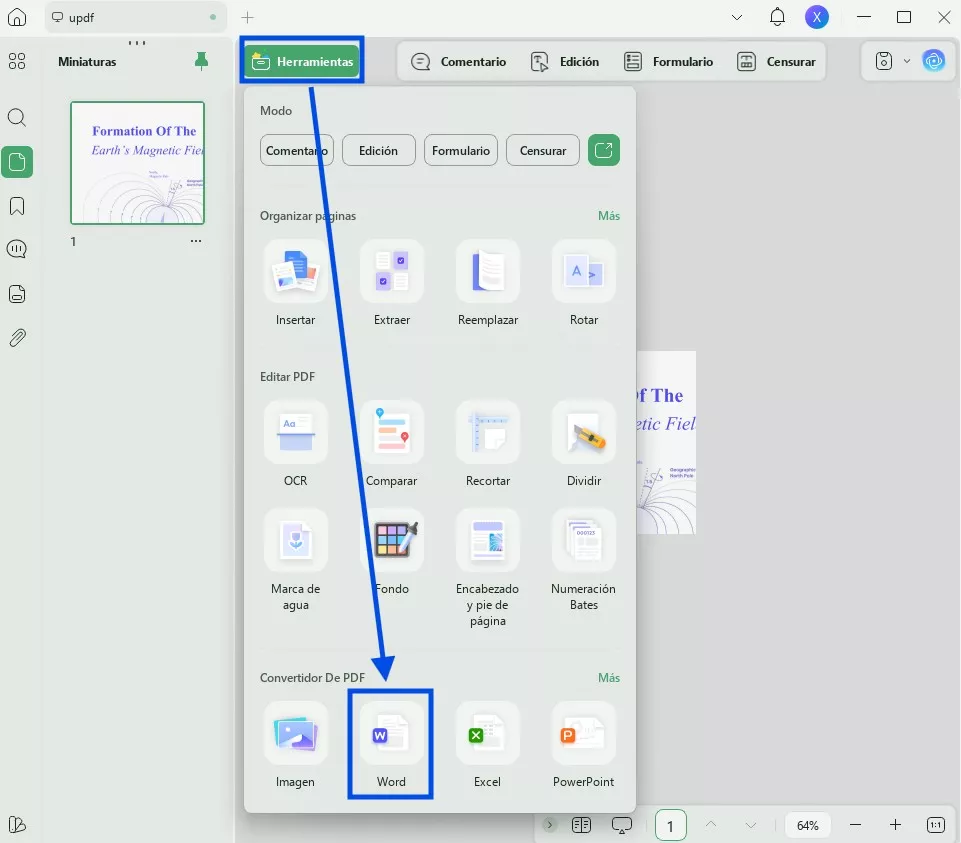961x843 pixels.
Task: Start slideshow presentation mode
Action: pos(622,825)
